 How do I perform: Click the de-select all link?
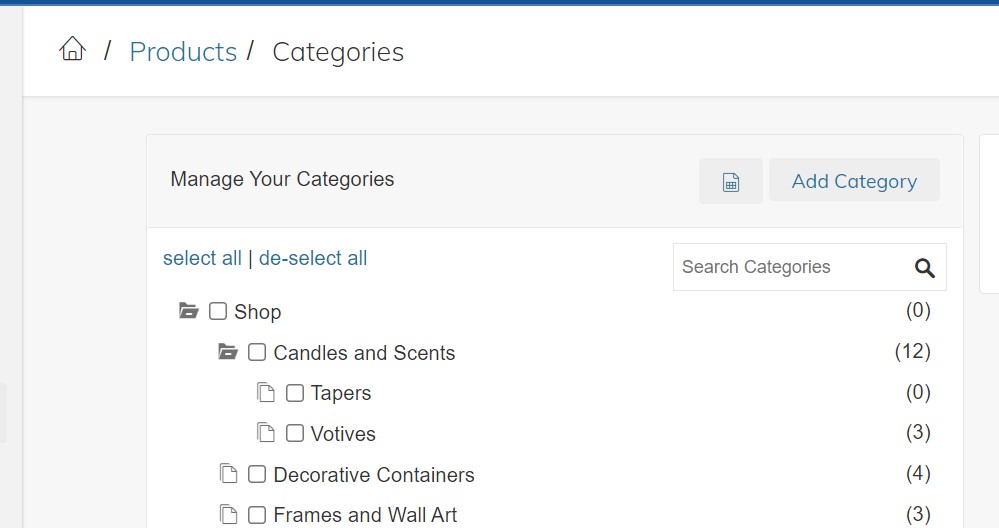(313, 258)
